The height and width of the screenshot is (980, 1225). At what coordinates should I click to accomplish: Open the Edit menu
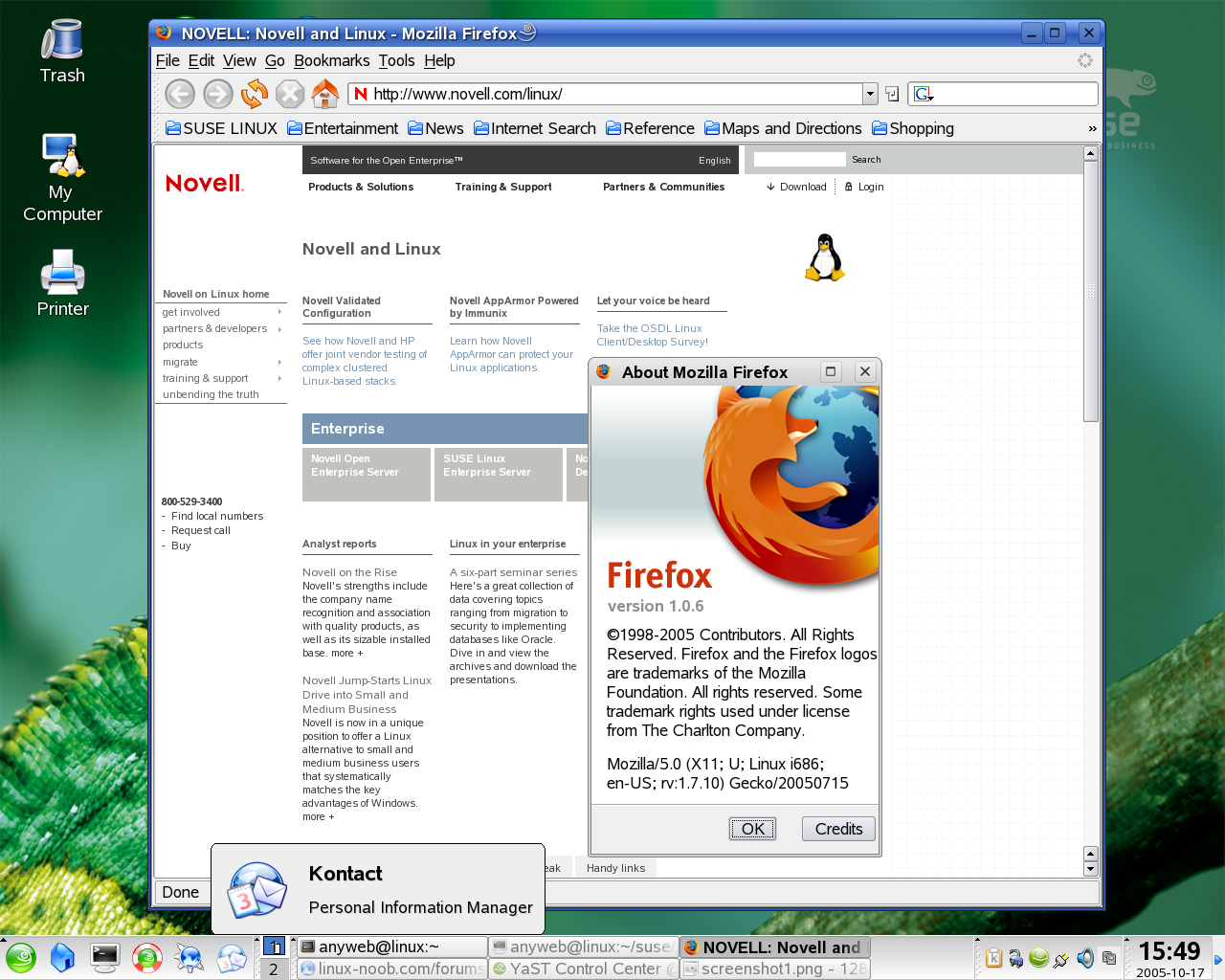201,60
